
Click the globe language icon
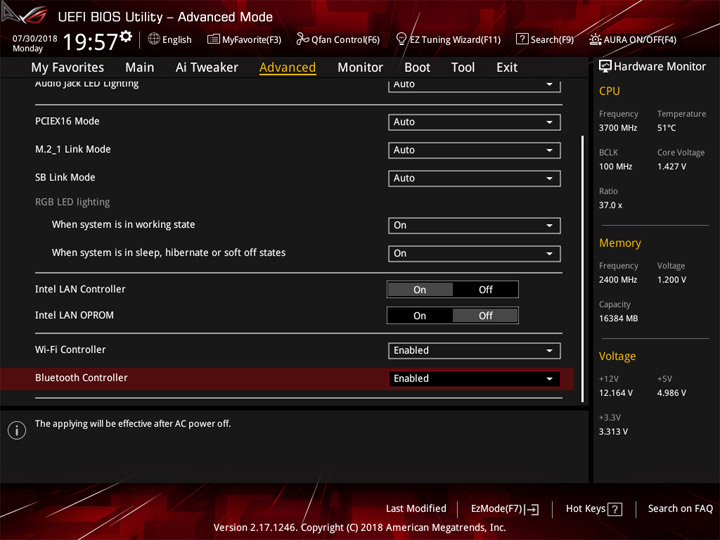coord(154,39)
